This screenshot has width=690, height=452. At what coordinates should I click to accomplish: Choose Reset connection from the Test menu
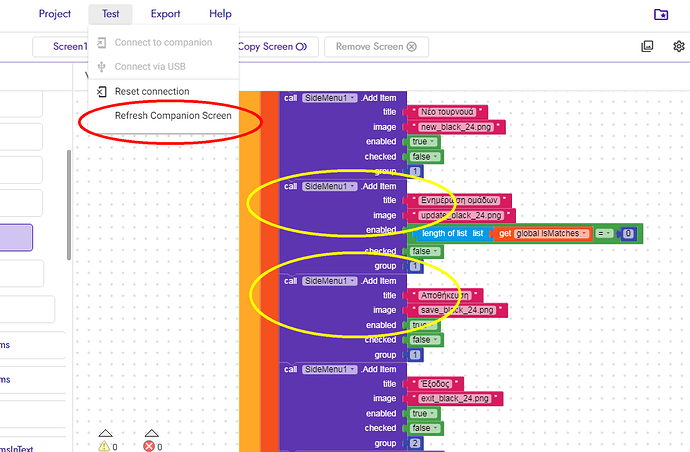[163, 92]
